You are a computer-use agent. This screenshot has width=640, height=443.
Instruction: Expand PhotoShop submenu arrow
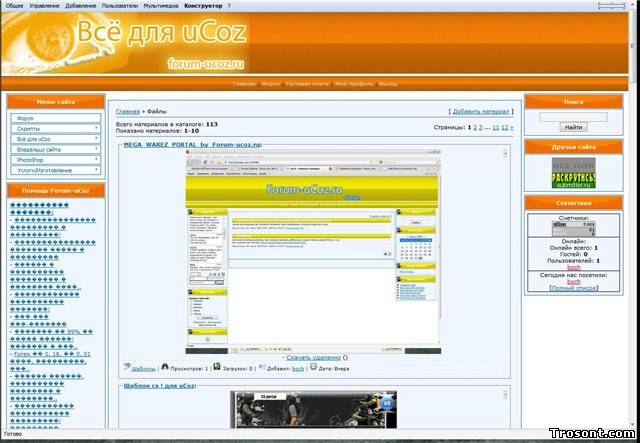[x=96, y=160]
